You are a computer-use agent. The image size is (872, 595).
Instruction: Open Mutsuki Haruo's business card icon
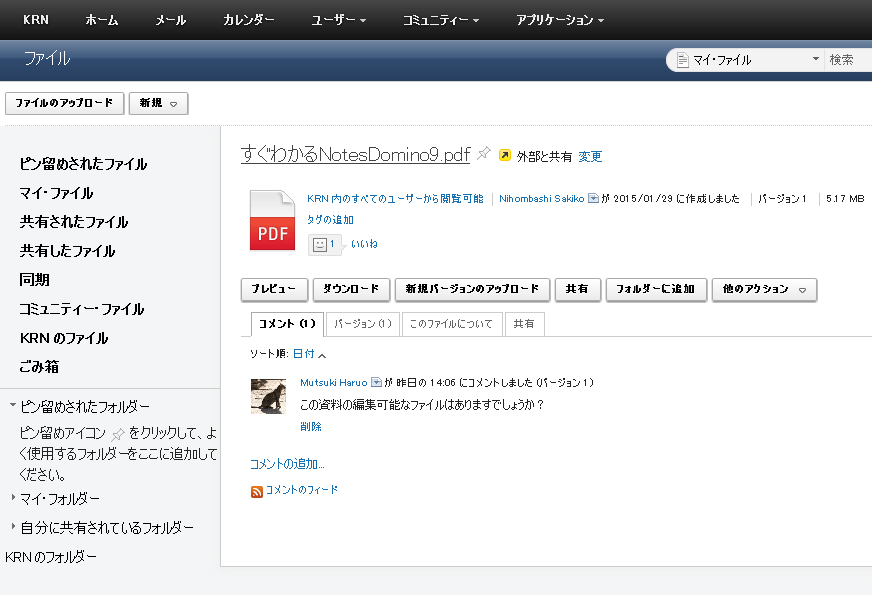click(x=377, y=383)
